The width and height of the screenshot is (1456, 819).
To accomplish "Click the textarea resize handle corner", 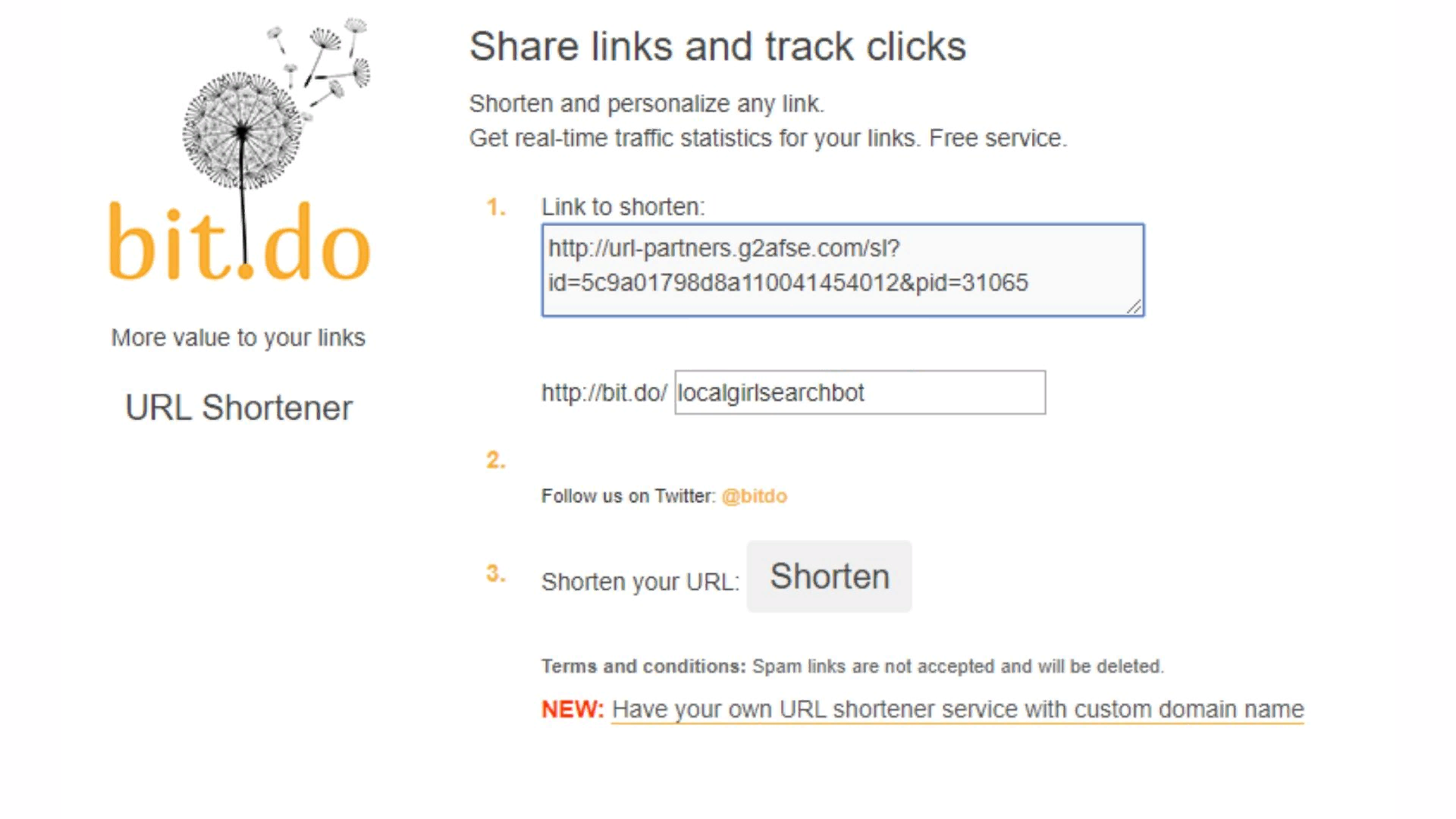I will (x=1134, y=306).
